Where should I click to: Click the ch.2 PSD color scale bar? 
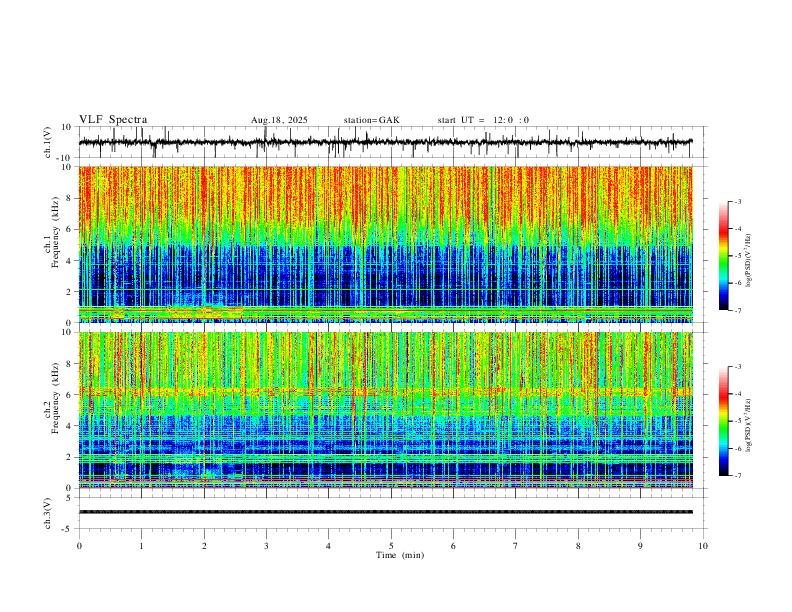[x=723, y=421]
